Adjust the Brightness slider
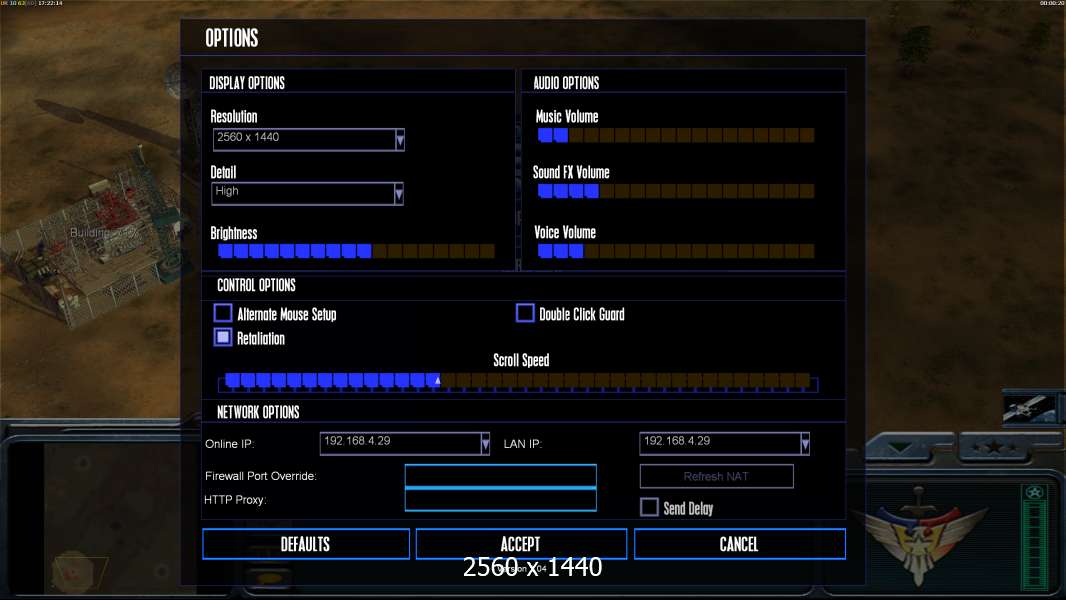1066x600 pixels. tap(356, 251)
